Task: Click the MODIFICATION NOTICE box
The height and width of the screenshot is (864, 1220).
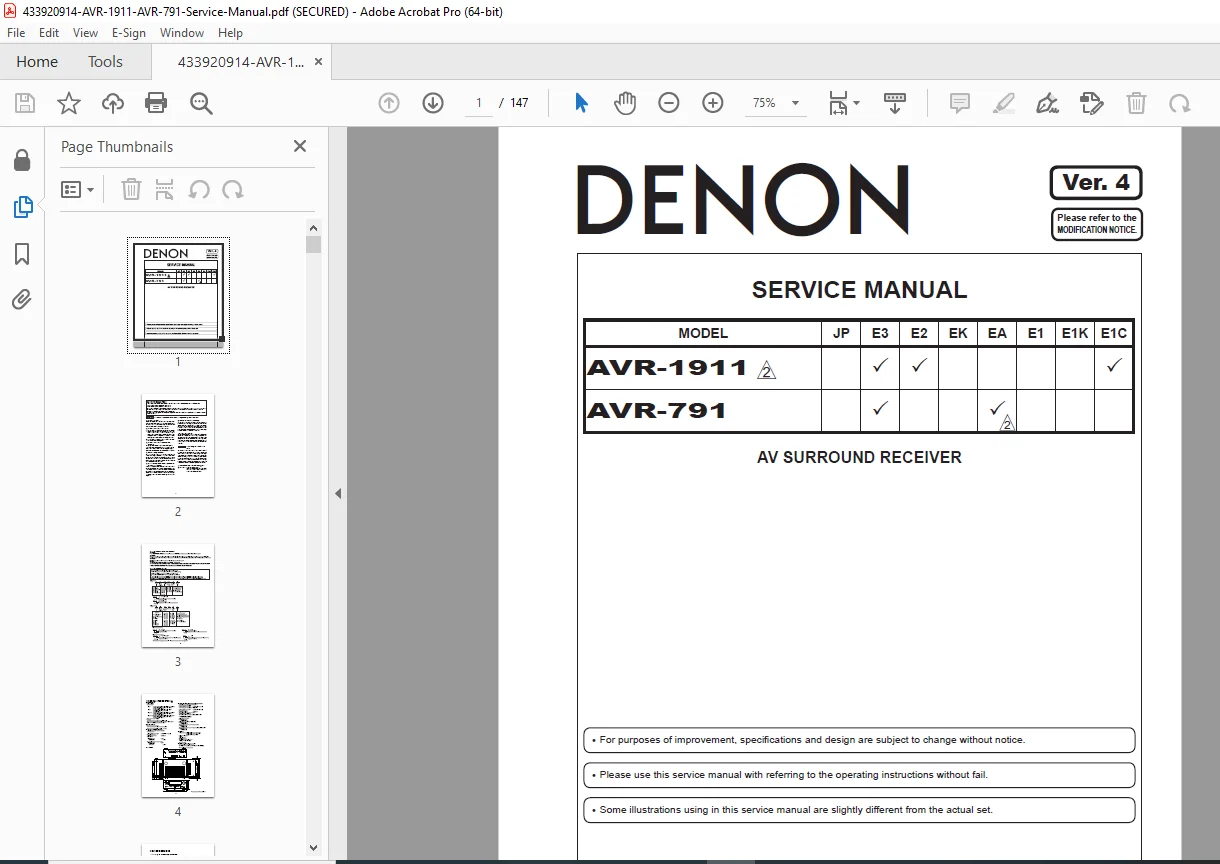Action: click(x=1097, y=224)
